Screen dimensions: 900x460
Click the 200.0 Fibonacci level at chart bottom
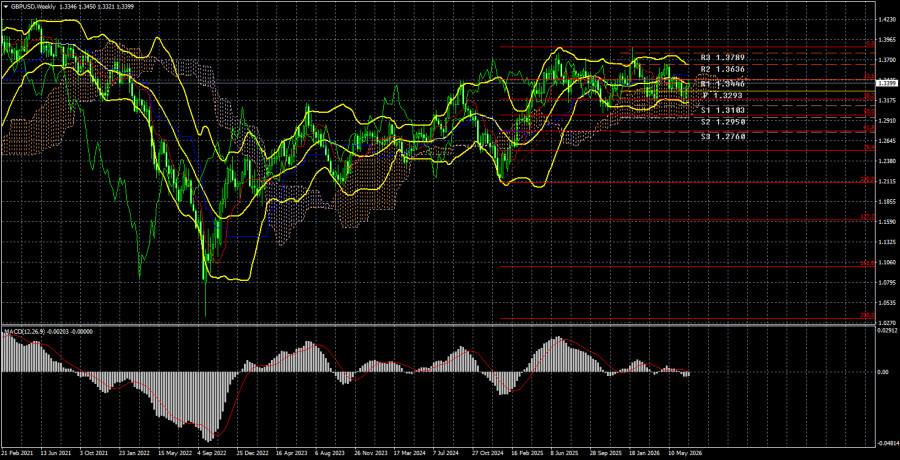tap(867, 315)
